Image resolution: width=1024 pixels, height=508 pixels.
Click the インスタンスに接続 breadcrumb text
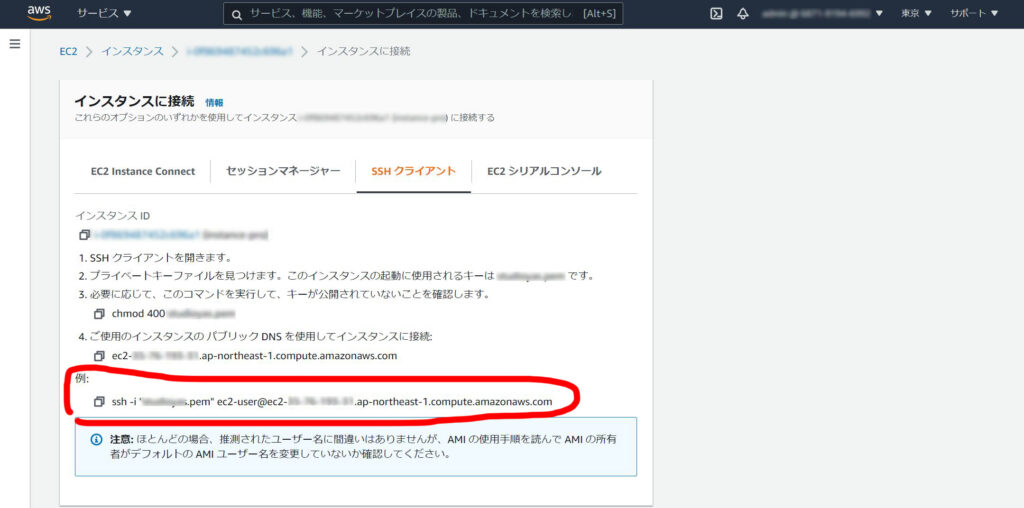tap(364, 51)
